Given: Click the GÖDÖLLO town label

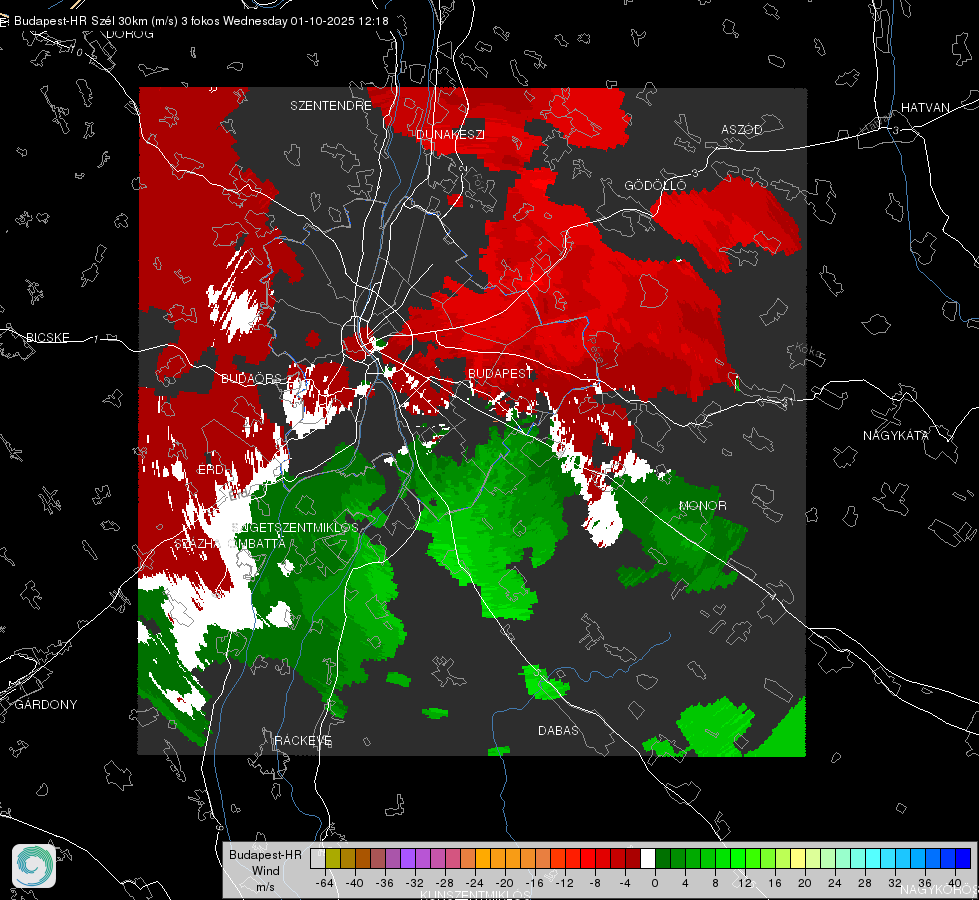Looking at the screenshot, I should (655, 185).
